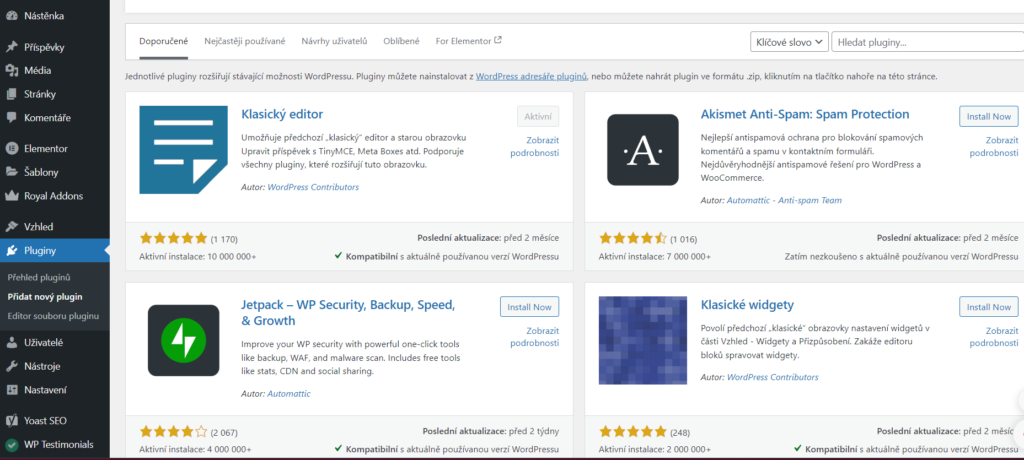Click the Elementor circle icon

point(11,148)
